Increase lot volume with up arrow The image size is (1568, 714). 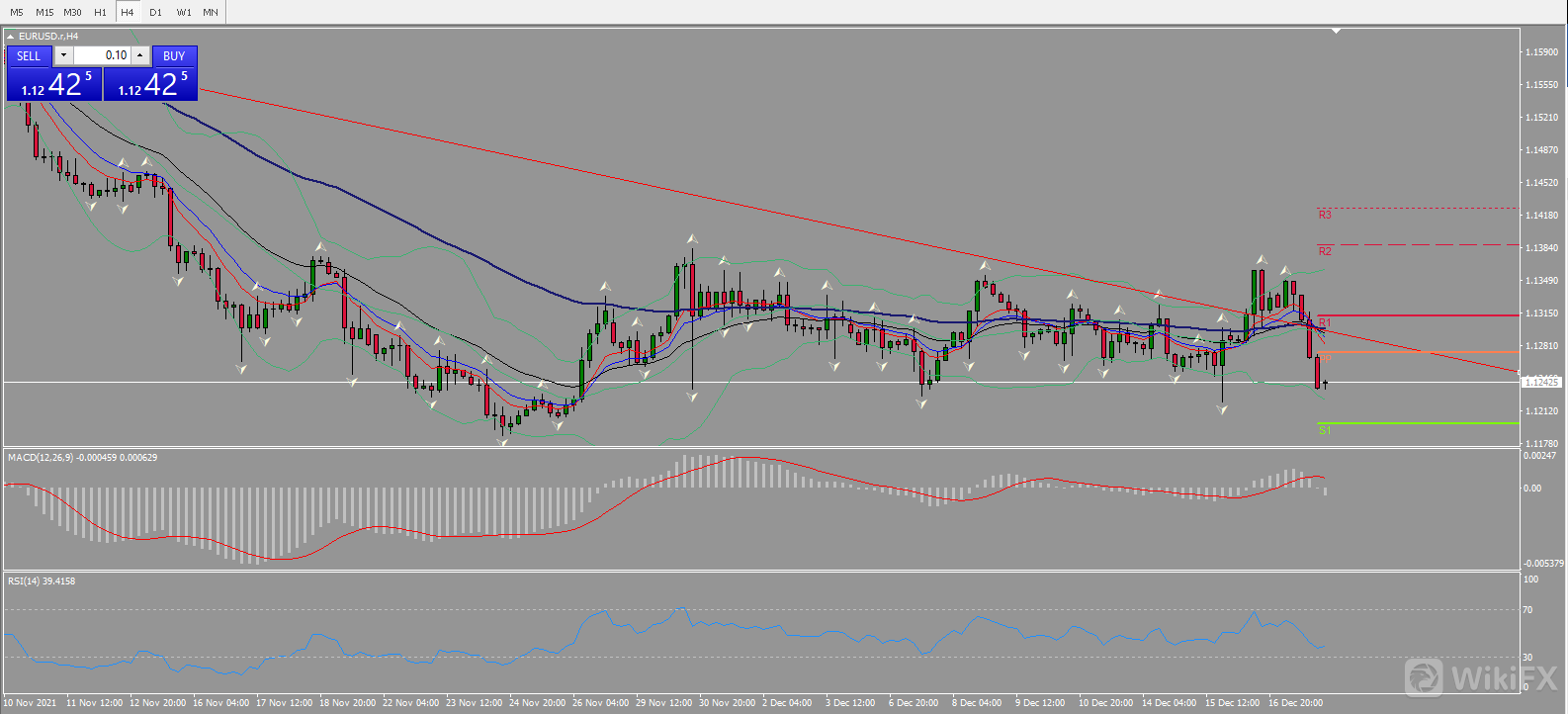point(139,55)
